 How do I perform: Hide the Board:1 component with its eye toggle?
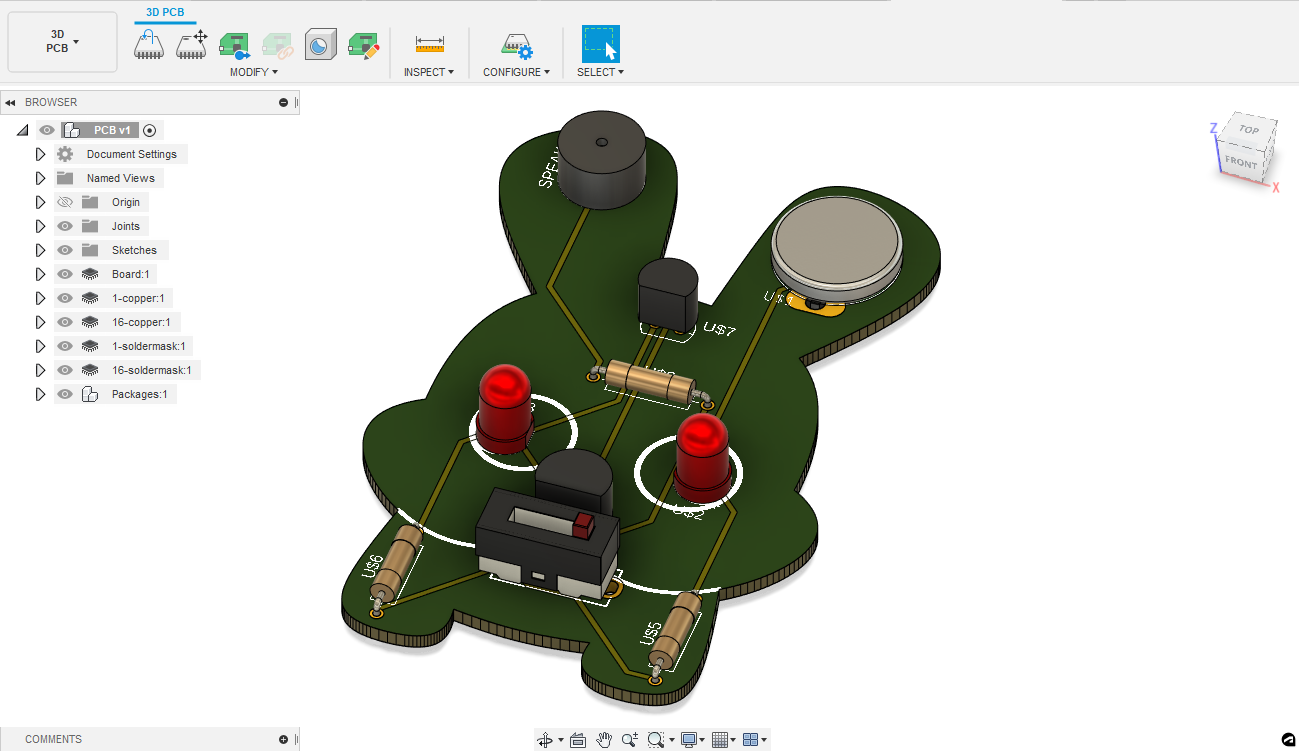click(65, 273)
